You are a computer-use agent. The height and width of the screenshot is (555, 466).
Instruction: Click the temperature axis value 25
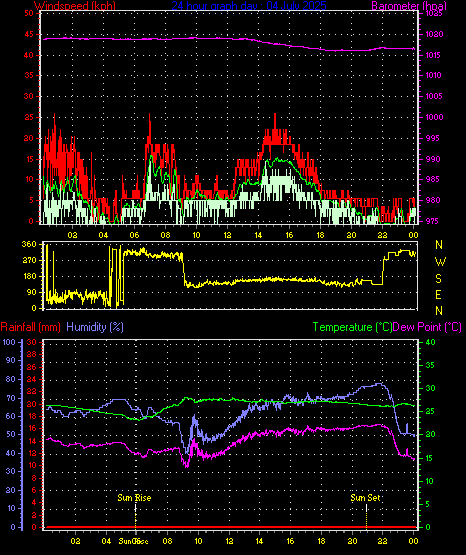(x=430, y=411)
